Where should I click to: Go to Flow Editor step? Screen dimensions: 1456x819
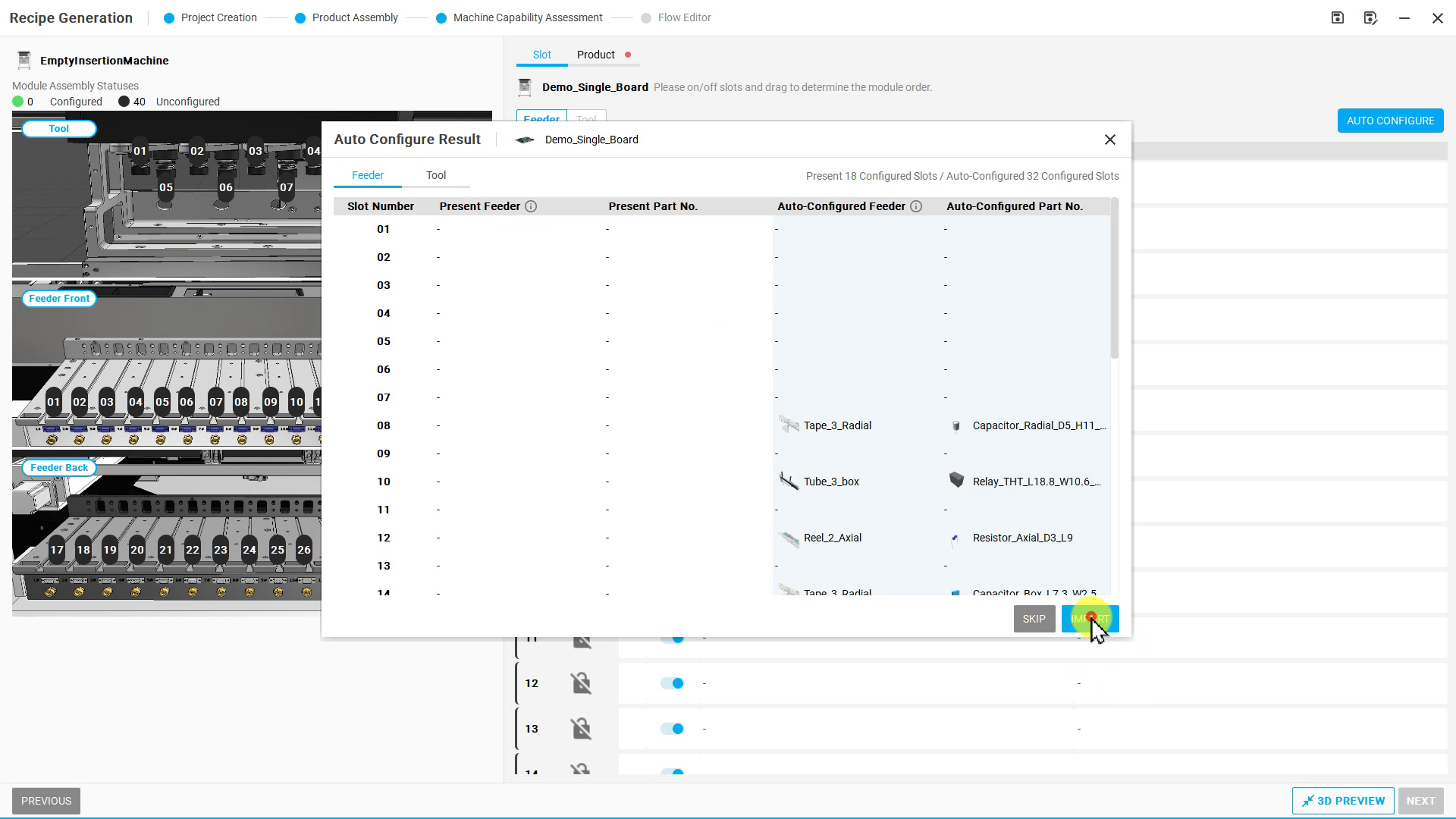tap(676, 17)
